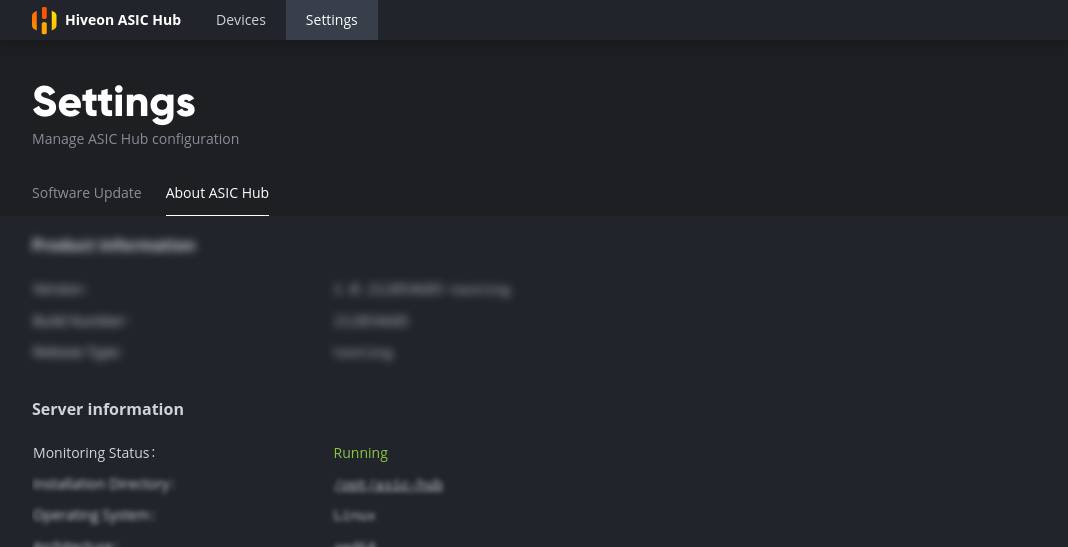This screenshot has height=547, width=1068.
Task: Select Settings in the top navigation bar
Action: [331, 20]
